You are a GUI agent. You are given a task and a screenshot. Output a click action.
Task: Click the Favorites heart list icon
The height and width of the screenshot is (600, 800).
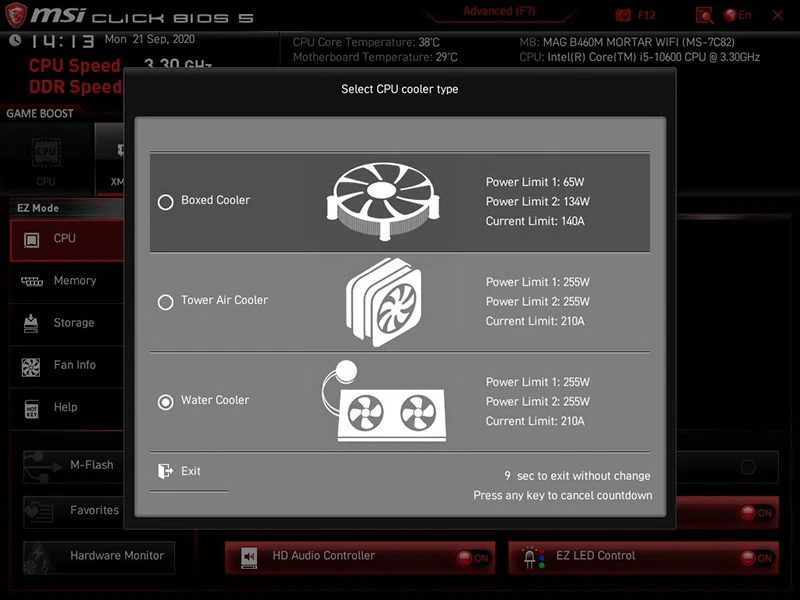pyautogui.click(x=39, y=512)
